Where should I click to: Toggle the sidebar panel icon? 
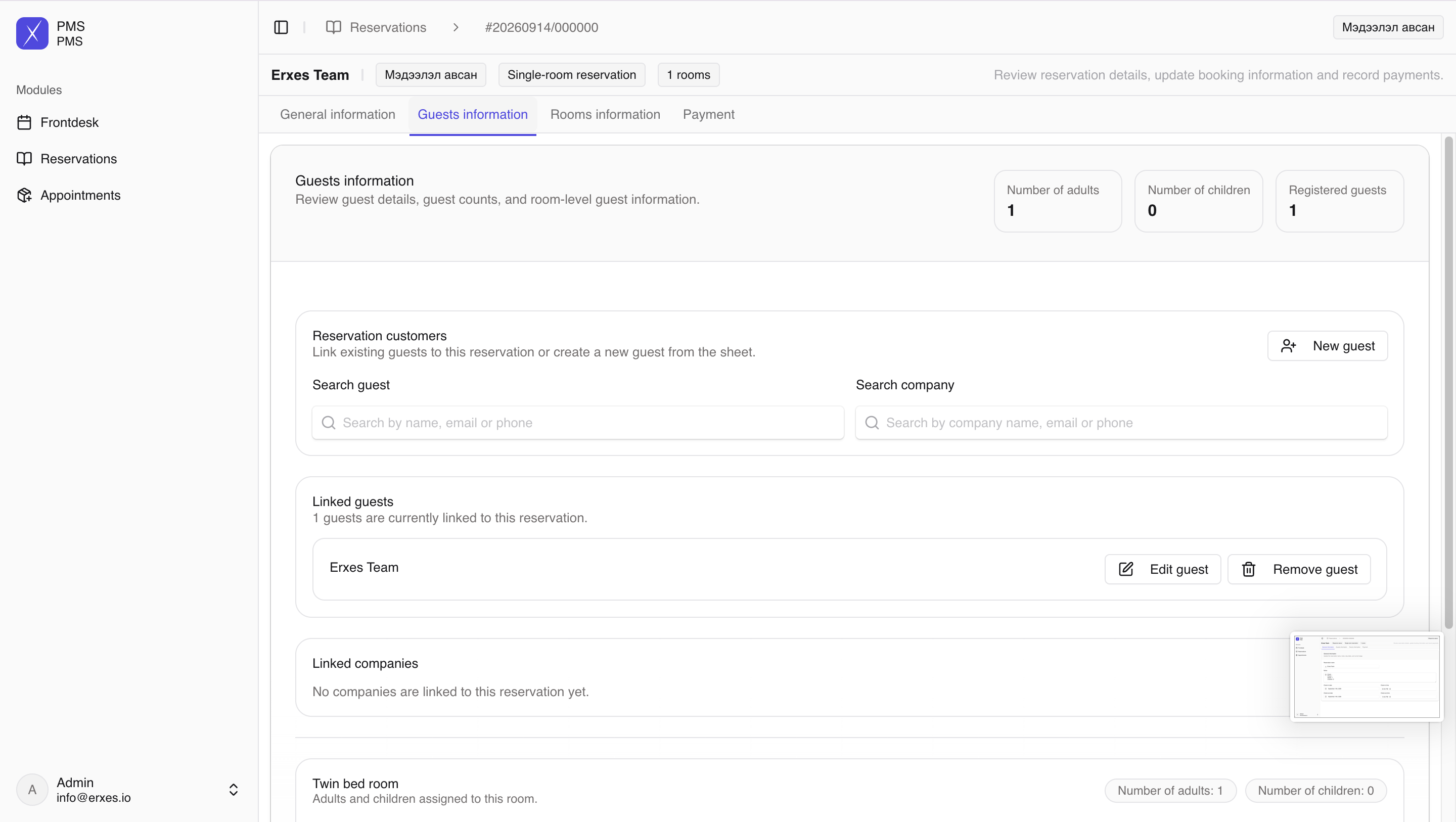(281, 27)
